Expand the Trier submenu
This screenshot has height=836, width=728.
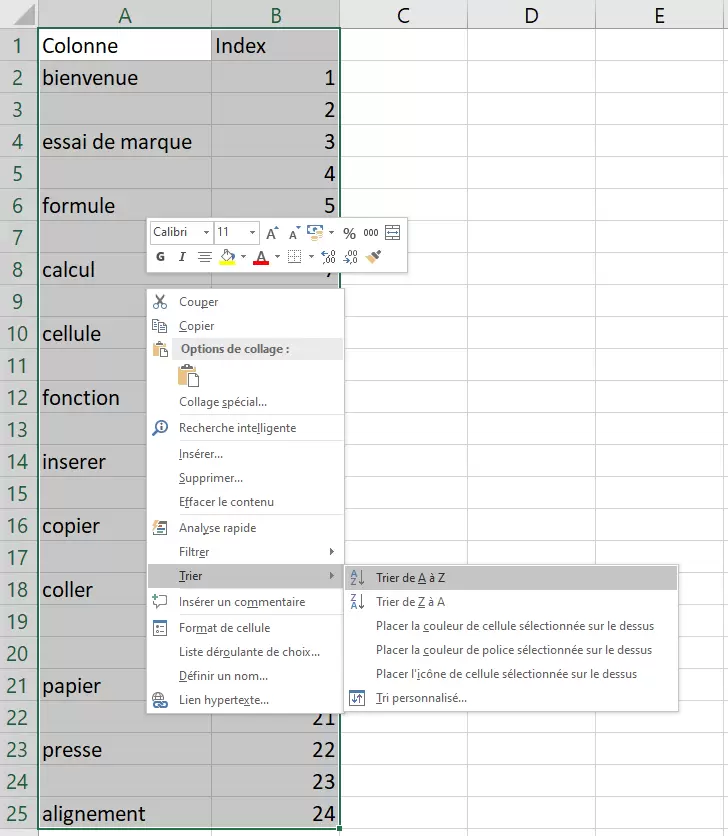[245, 576]
